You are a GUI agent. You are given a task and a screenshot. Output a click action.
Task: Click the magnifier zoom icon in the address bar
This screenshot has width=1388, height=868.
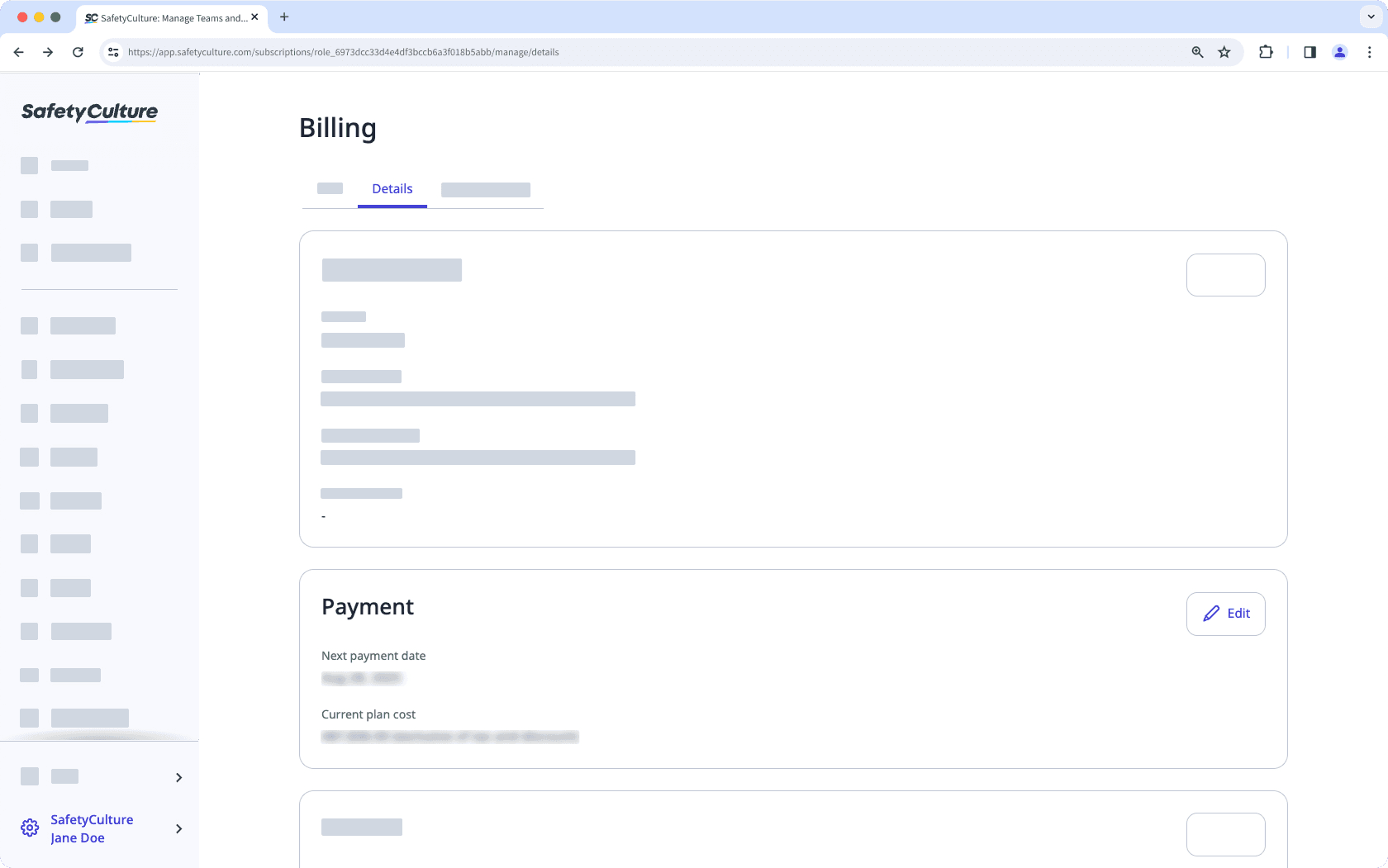pyautogui.click(x=1196, y=51)
